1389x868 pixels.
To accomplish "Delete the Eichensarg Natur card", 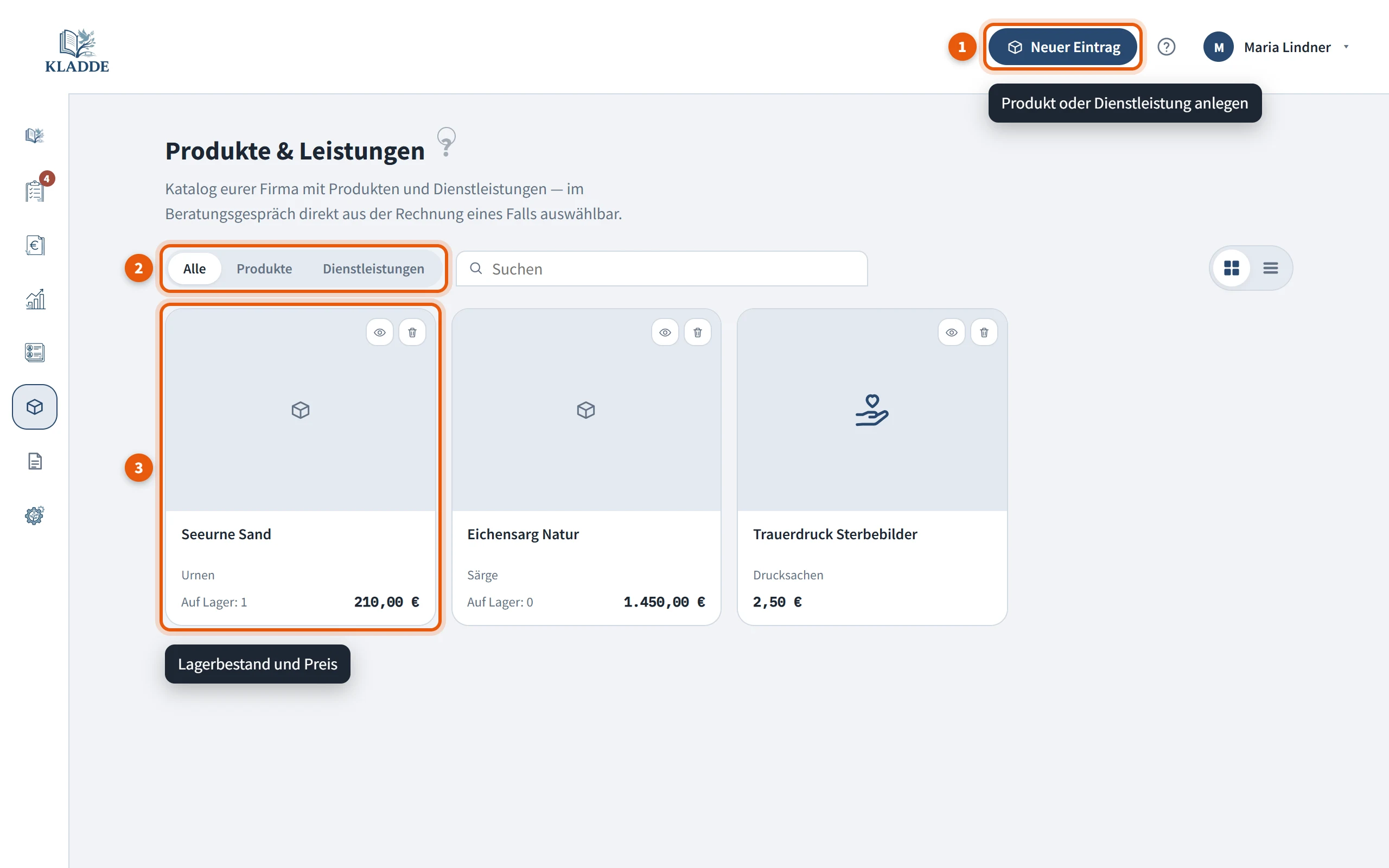I will pyautogui.click(x=697, y=333).
